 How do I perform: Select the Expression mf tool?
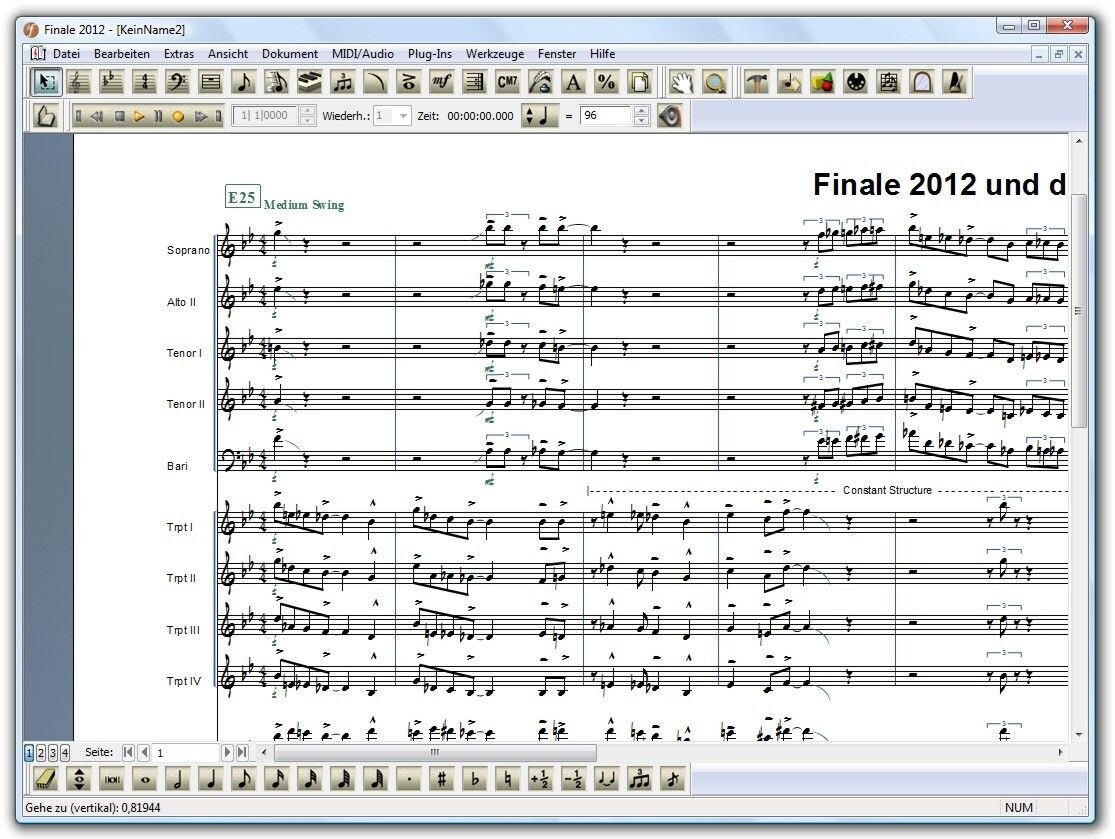tap(442, 82)
